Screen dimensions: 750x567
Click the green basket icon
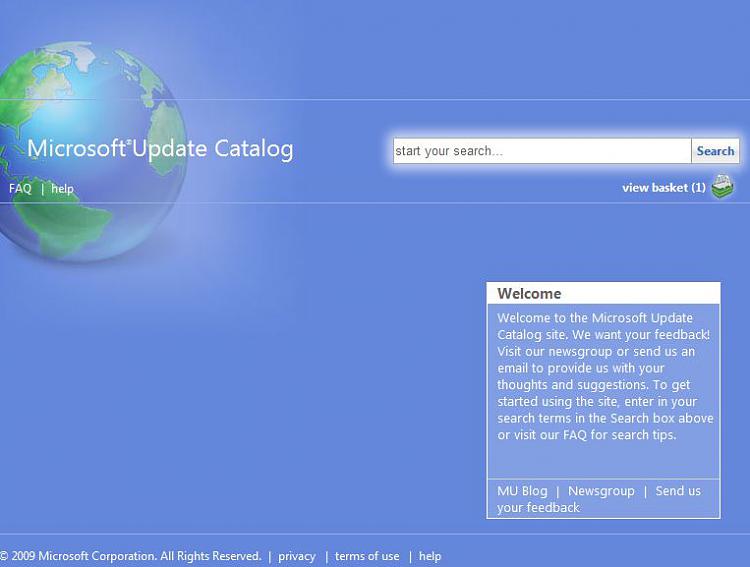tap(722, 187)
